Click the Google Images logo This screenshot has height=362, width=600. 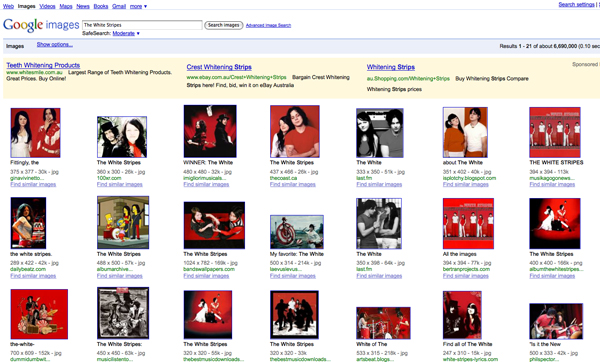tap(41, 25)
